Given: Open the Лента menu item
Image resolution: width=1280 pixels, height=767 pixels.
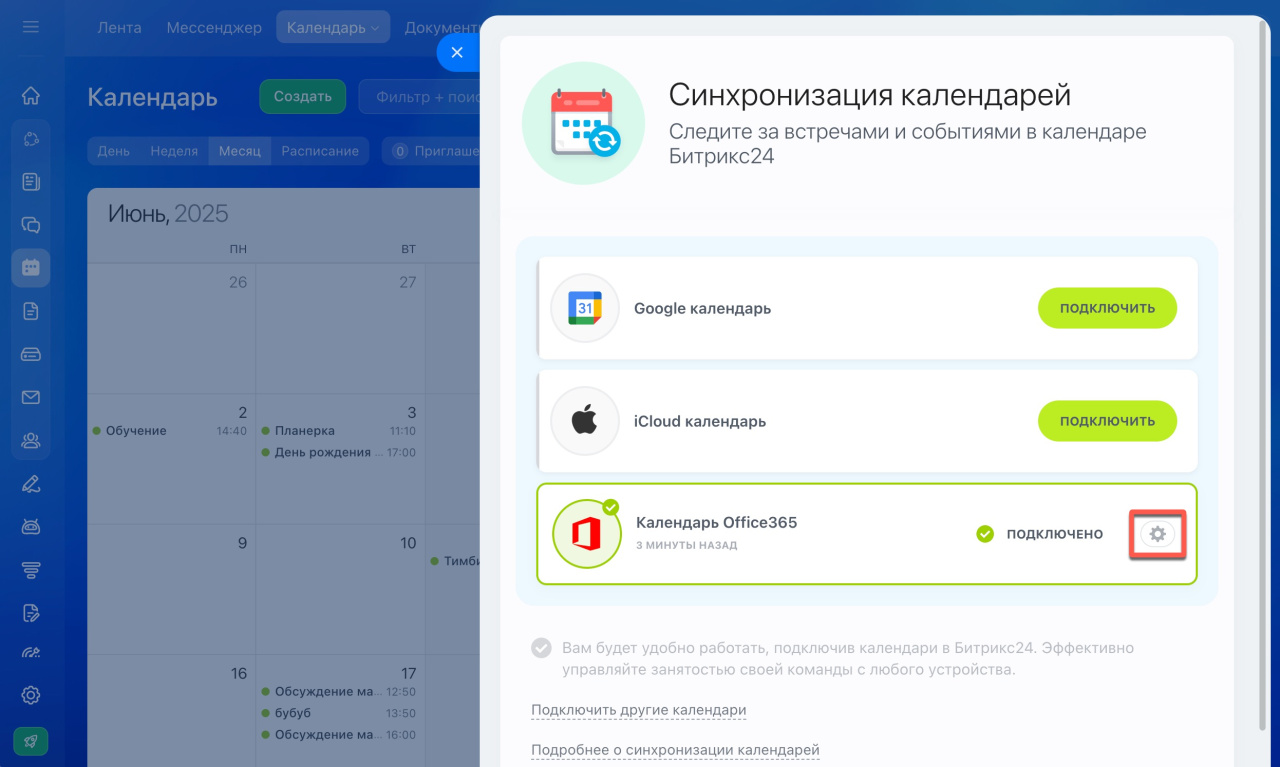Looking at the screenshot, I should [119, 27].
